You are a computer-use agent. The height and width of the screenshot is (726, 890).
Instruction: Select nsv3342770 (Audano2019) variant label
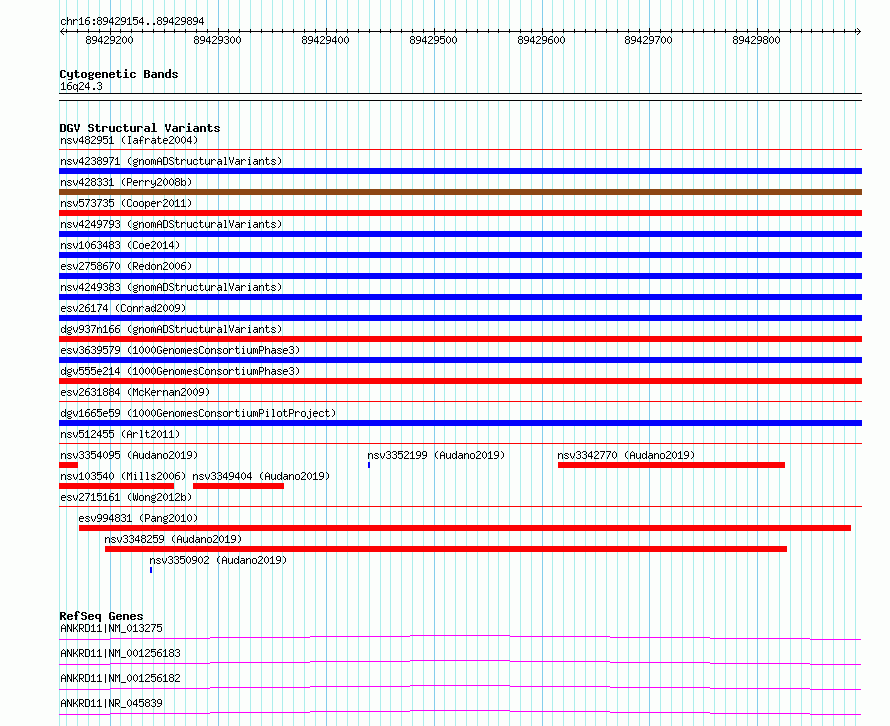pos(626,455)
